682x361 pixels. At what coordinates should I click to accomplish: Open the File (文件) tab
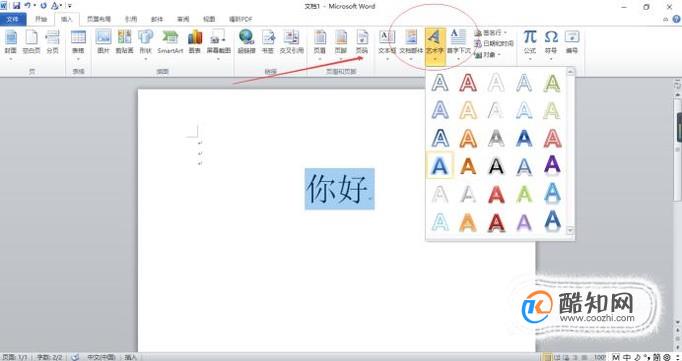pos(13,19)
